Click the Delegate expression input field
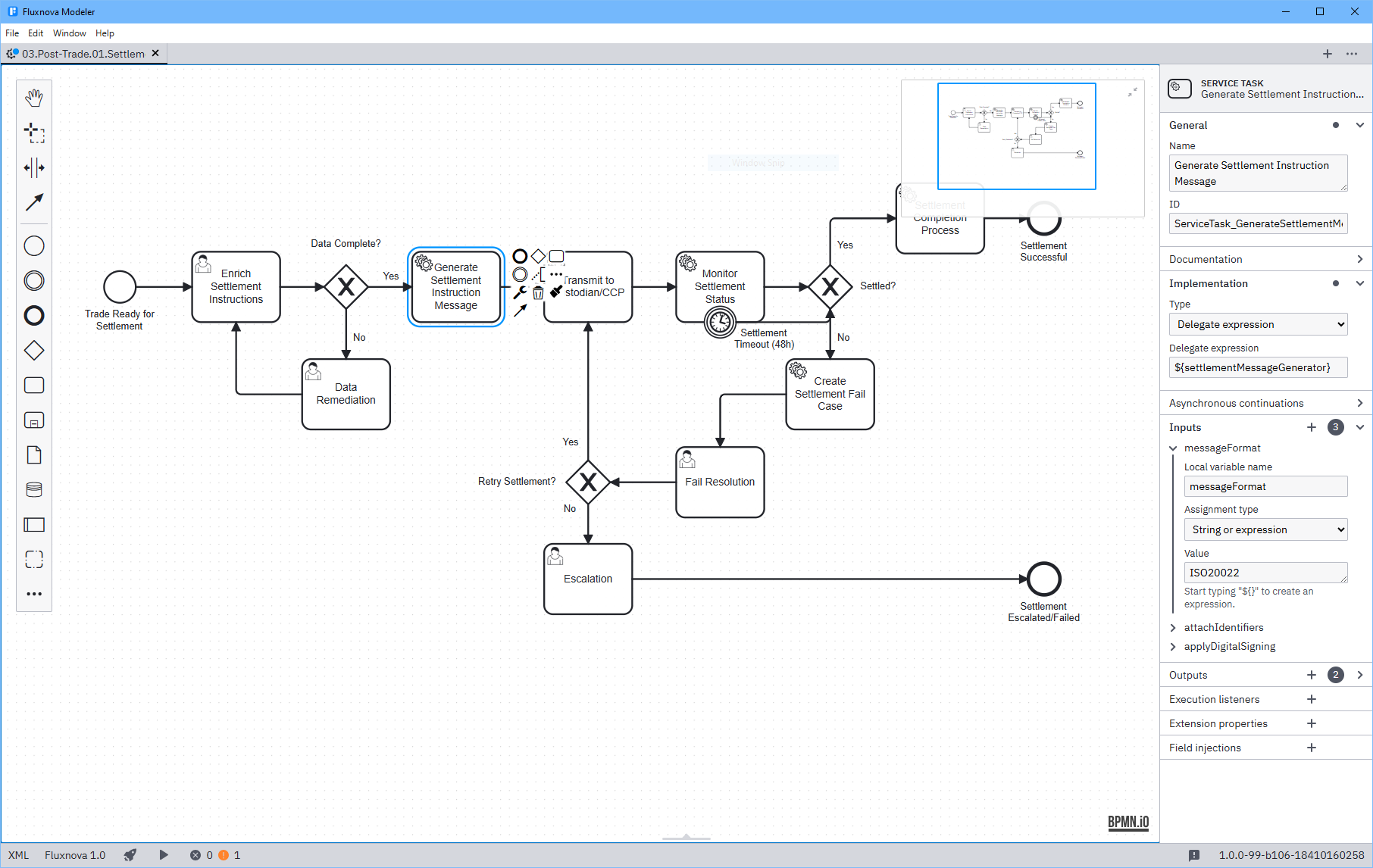Image resolution: width=1373 pixels, height=868 pixels. click(1258, 367)
